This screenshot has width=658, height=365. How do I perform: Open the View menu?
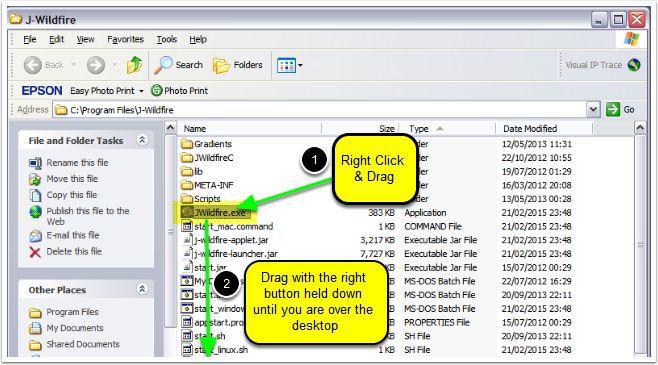(85, 39)
